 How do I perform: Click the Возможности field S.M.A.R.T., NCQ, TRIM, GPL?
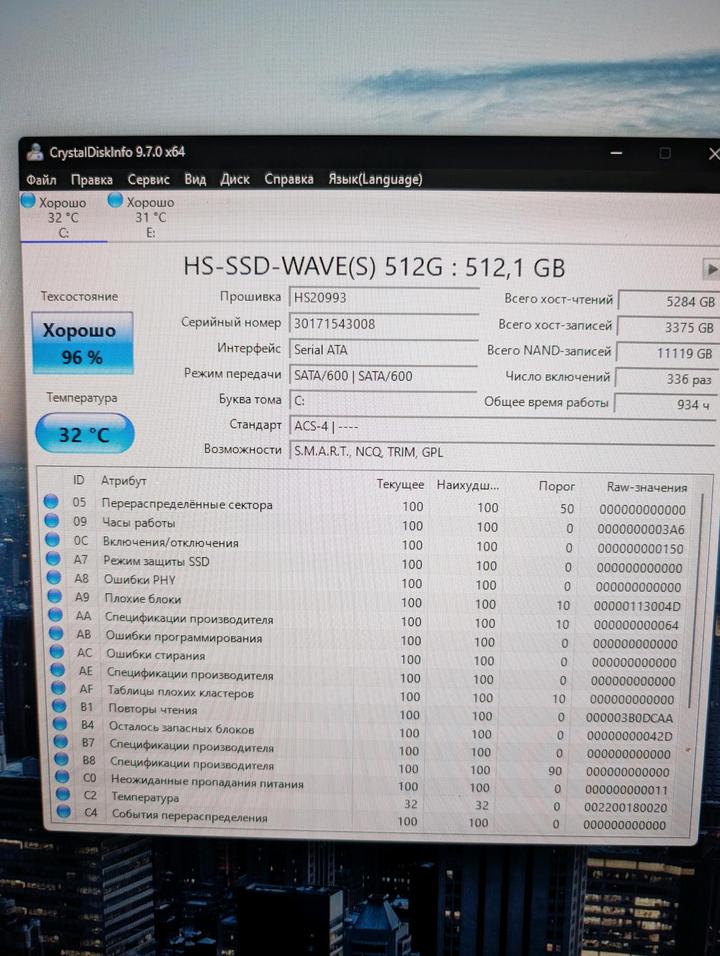click(502, 452)
